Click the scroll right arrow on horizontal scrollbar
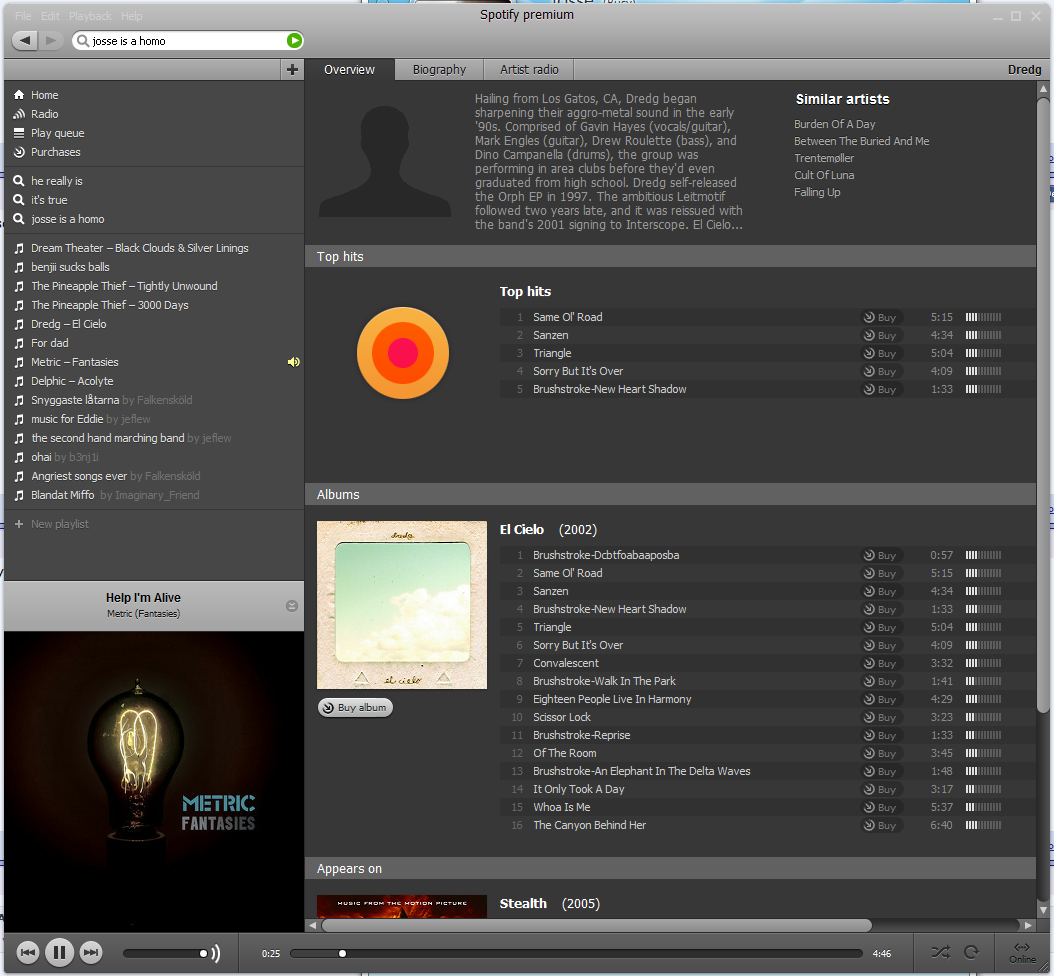The image size is (1054, 976). [1028, 925]
